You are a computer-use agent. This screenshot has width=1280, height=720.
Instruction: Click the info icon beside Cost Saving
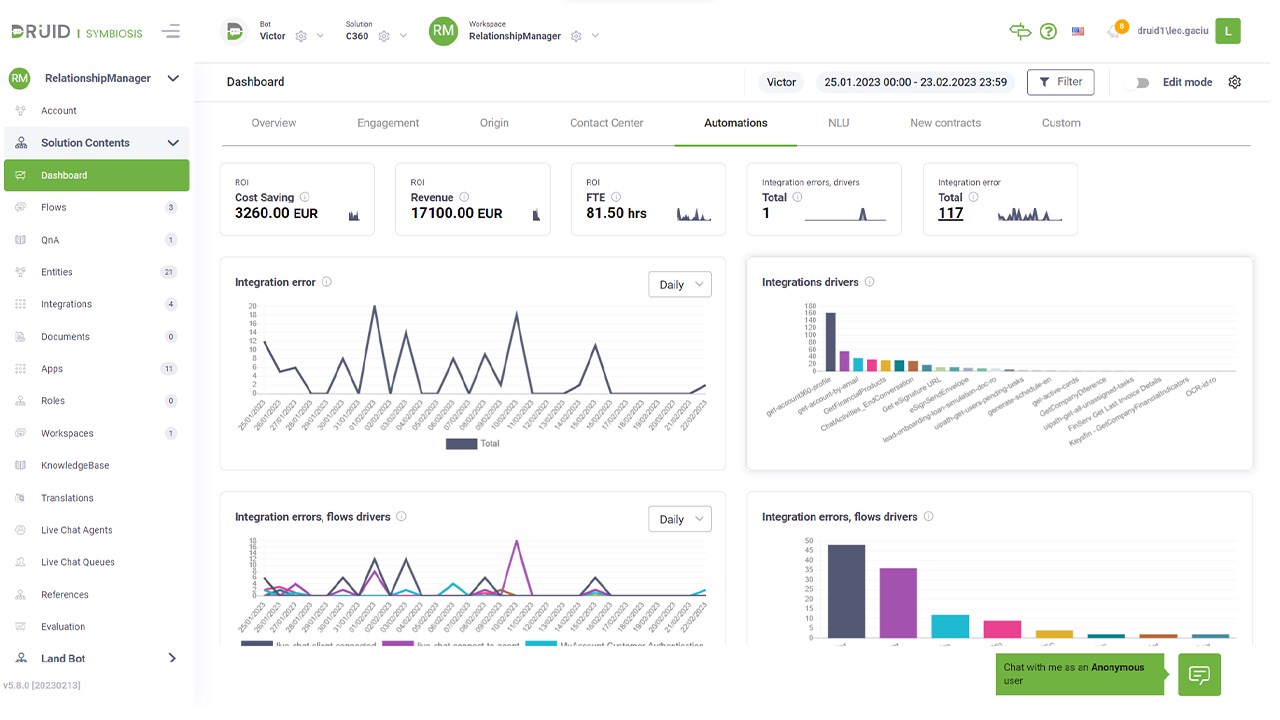pos(305,197)
